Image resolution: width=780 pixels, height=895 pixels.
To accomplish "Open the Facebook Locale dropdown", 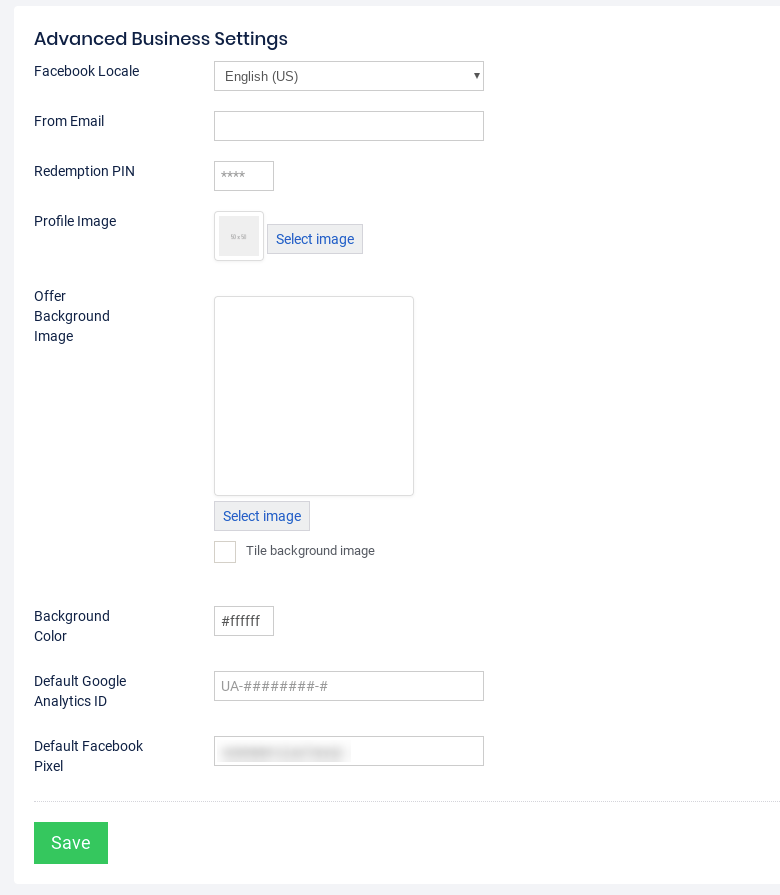I will click(x=348, y=76).
